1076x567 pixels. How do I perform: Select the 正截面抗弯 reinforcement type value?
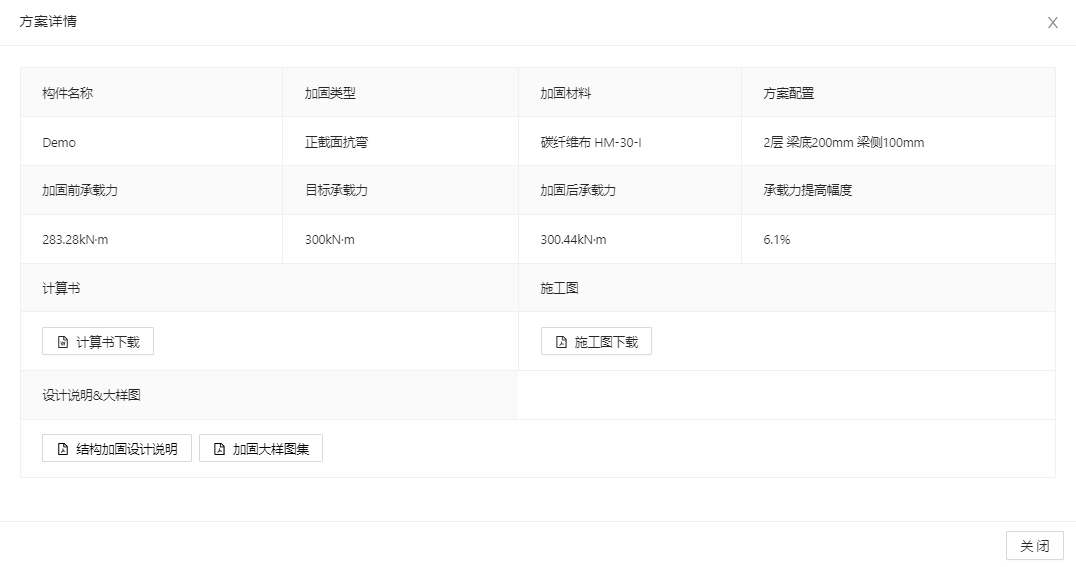(336, 142)
